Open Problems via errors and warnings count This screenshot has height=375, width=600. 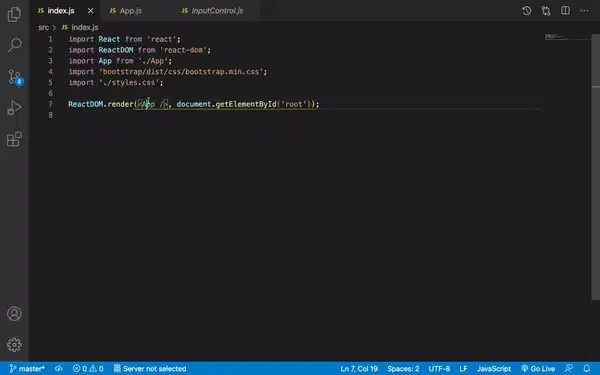(88, 368)
